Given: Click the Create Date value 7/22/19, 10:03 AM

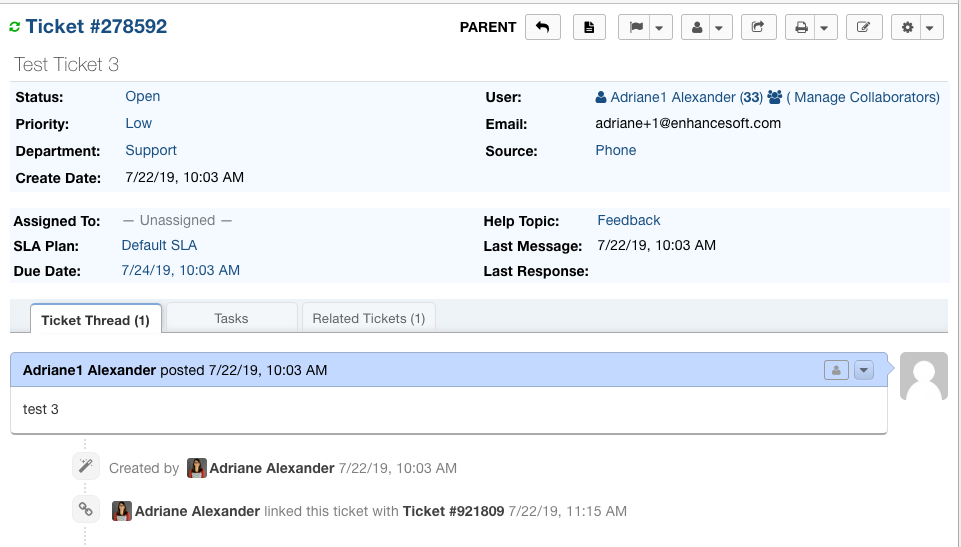Looking at the screenshot, I should (x=184, y=177).
